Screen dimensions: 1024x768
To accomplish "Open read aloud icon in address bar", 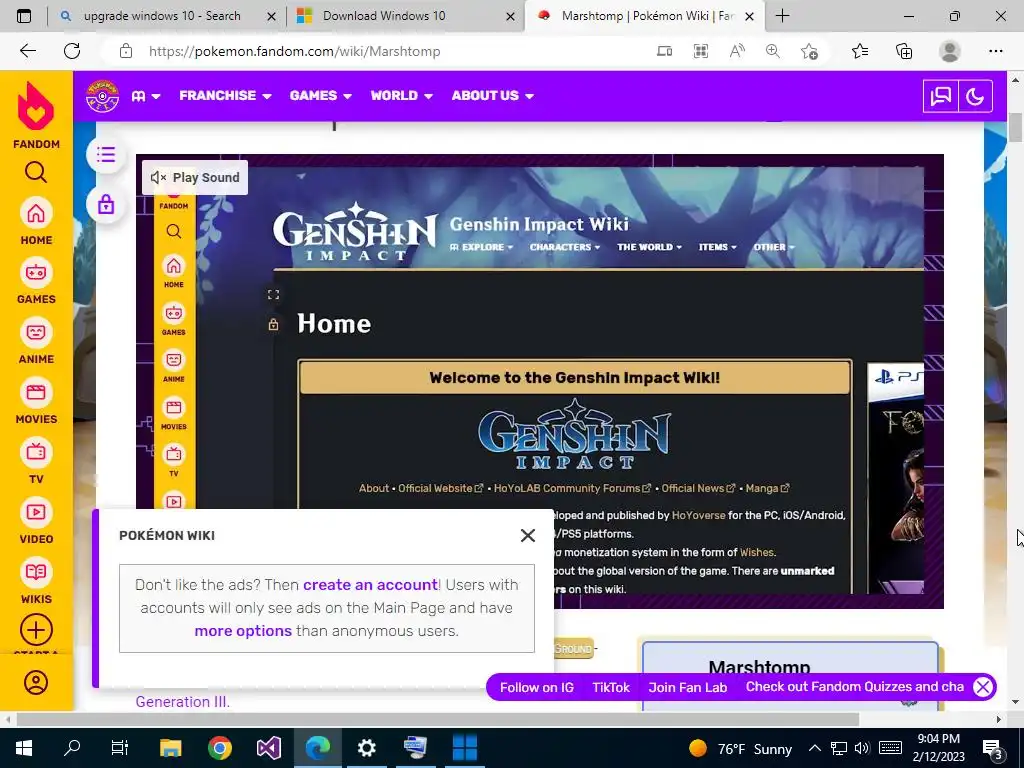I will [737, 51].
